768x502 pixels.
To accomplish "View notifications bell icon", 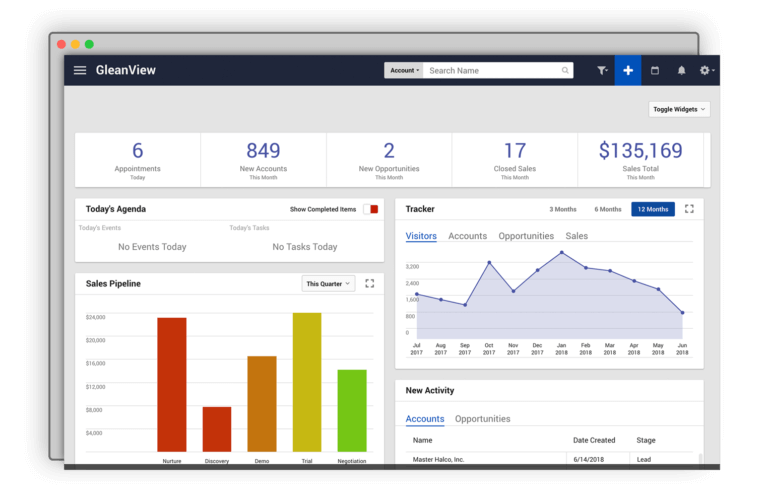I will pos(682,71).
